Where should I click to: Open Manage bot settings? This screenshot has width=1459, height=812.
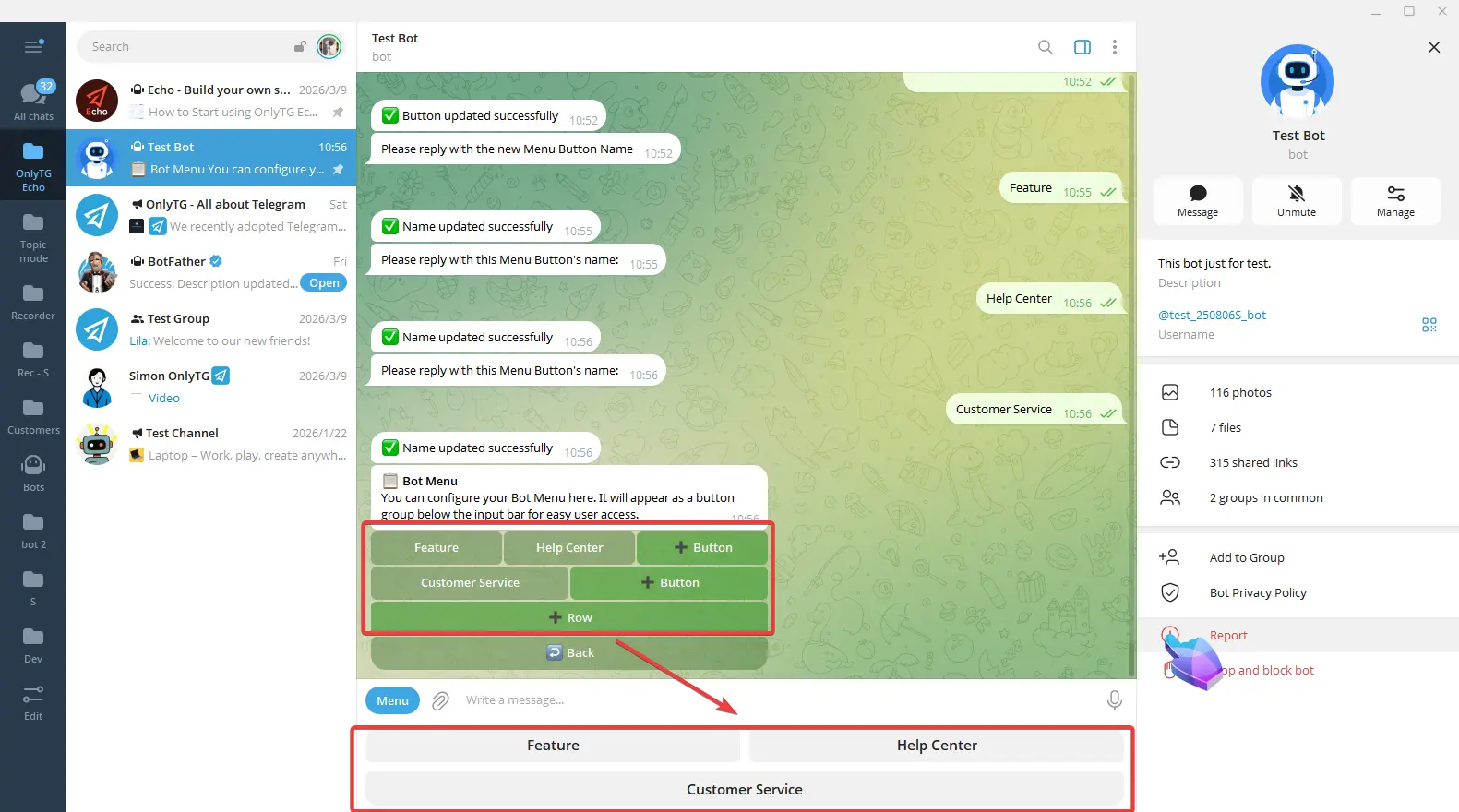[1394, 200]
